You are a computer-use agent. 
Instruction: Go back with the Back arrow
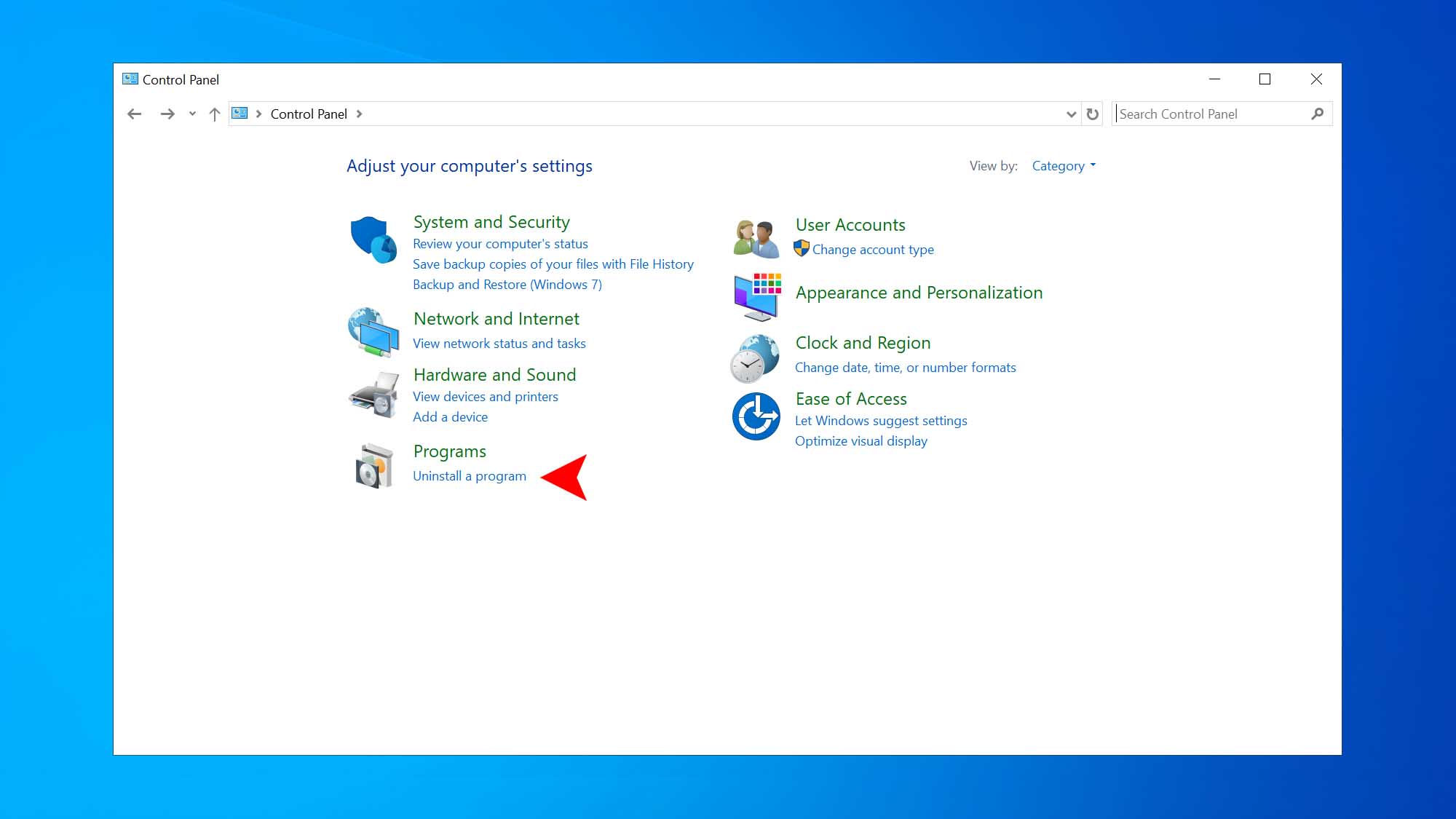pyautogui.click(x=134, y=114)
